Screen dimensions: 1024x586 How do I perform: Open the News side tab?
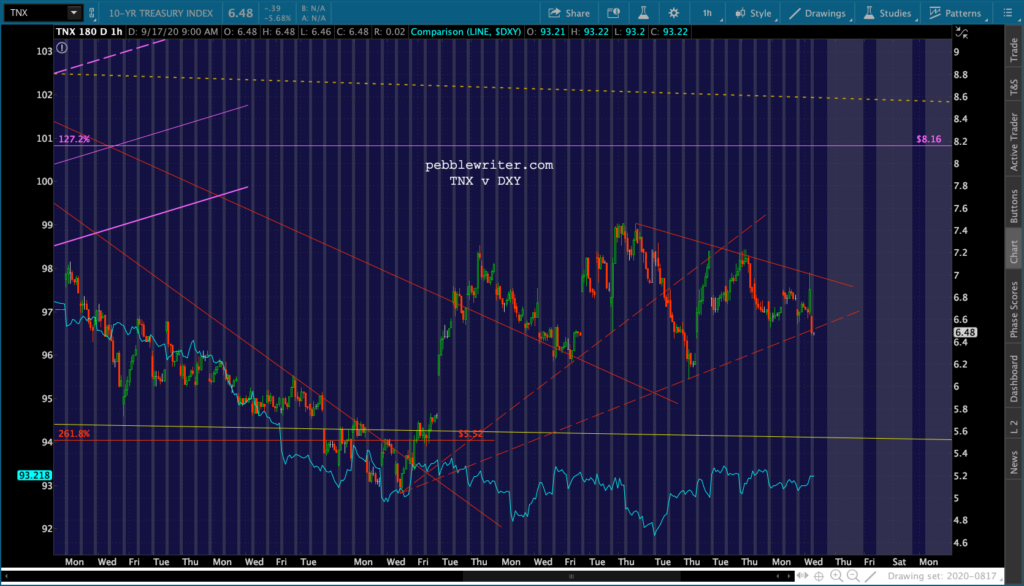[x=1014, y=463]
